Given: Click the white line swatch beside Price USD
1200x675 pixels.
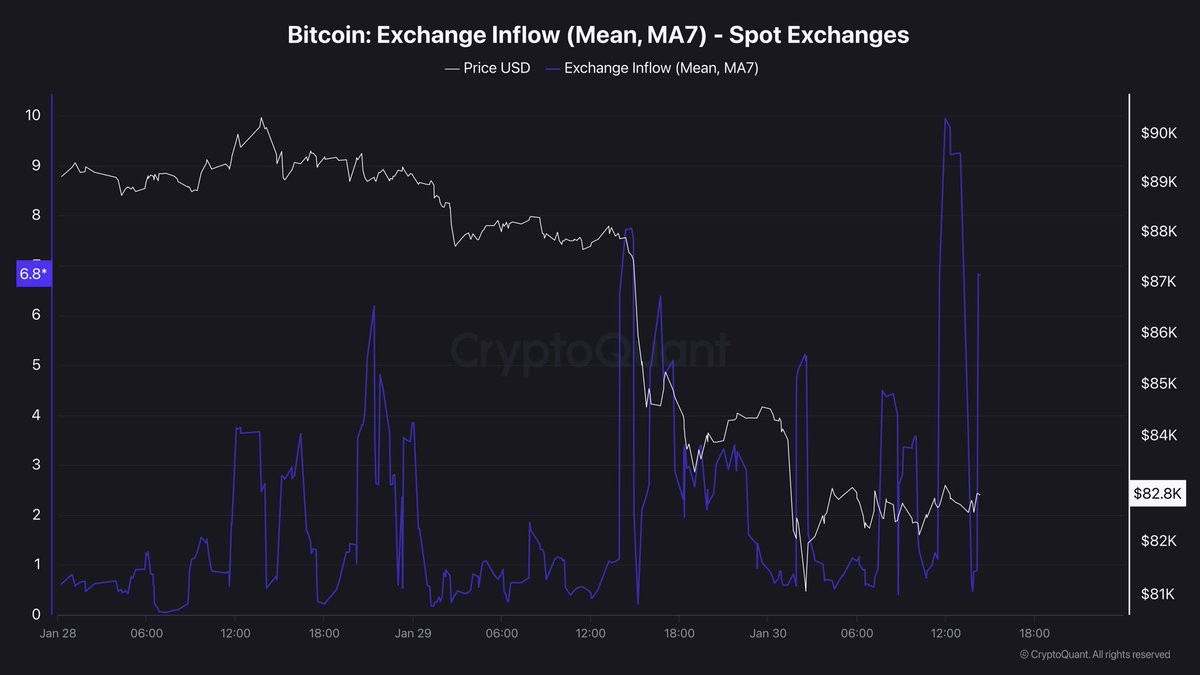Looking at the screenshot, I should (x=451, y=68).
